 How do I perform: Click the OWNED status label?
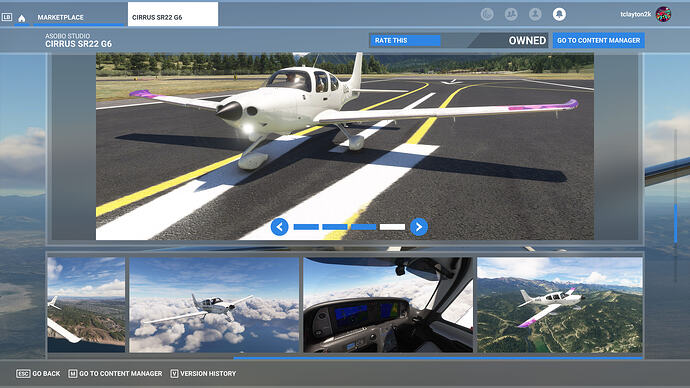[527, 40]
